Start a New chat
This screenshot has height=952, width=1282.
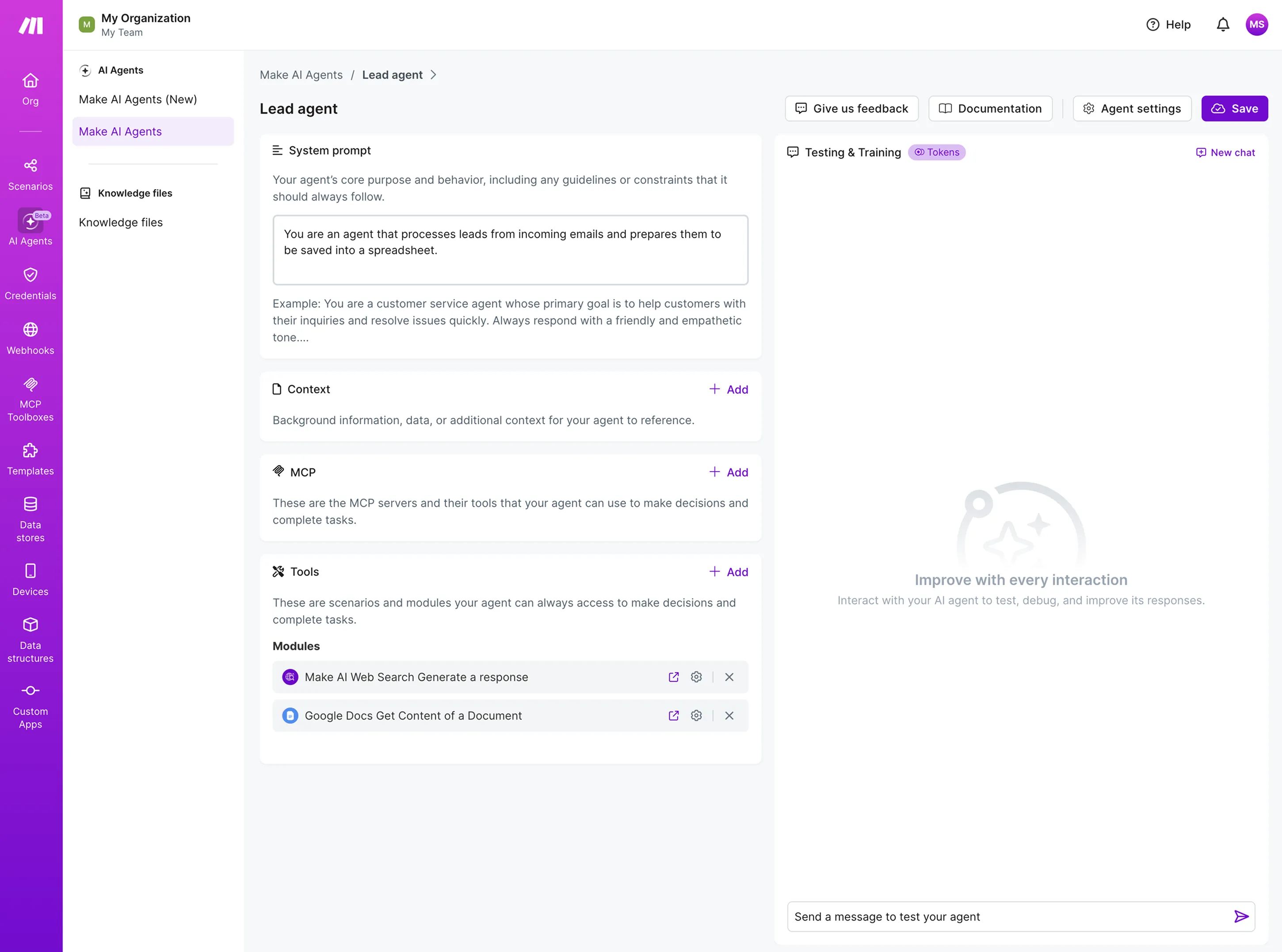pos(1225,152)
